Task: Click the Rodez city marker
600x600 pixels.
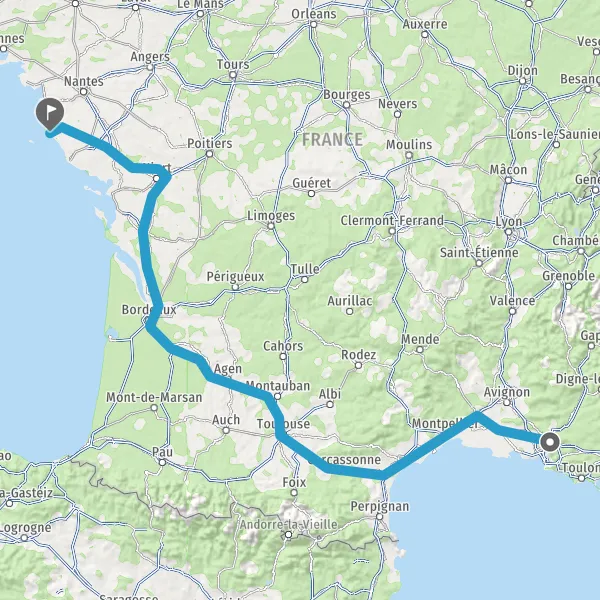Action: (x=359, y=365)
